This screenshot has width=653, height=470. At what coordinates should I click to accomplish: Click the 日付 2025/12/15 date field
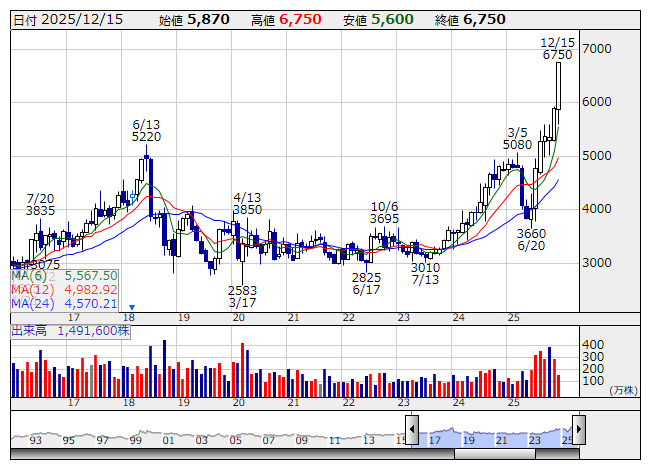(x=68, y=20)
